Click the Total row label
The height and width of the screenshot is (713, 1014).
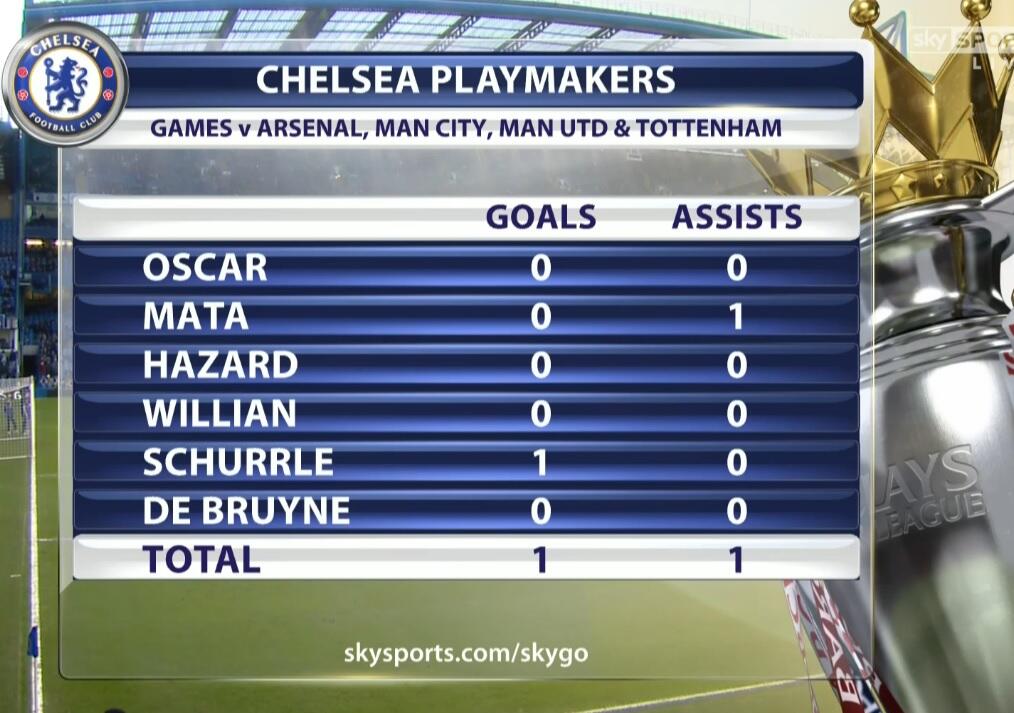[x=201, y=559]
